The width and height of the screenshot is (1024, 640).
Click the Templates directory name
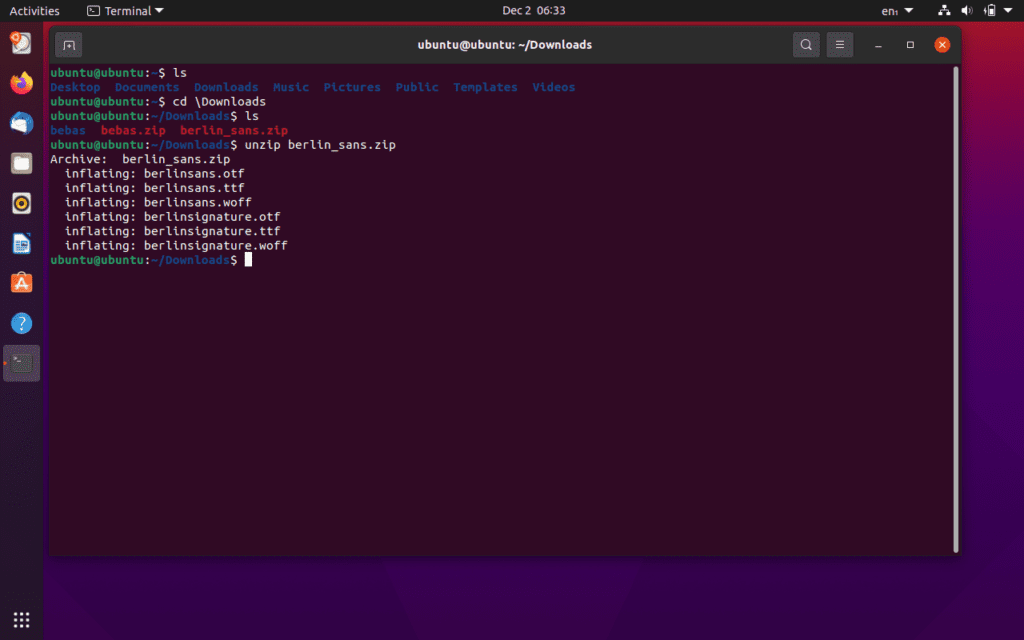click(x=485, y=87)
